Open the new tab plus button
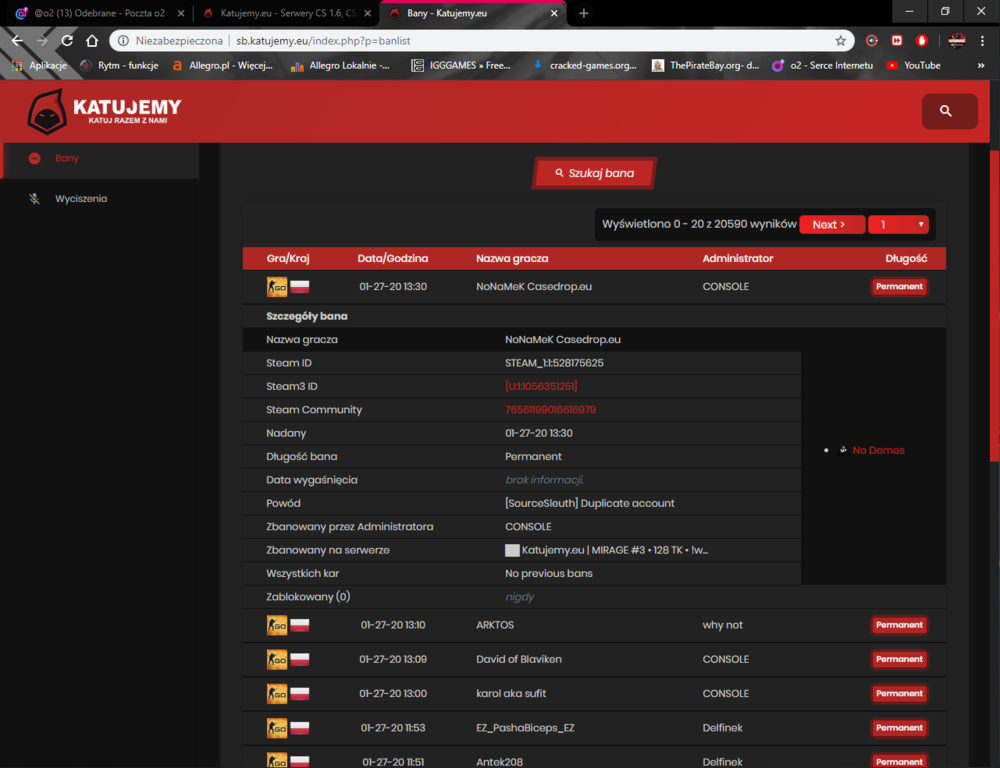The image size is (1000, 768). click(584, 13)
